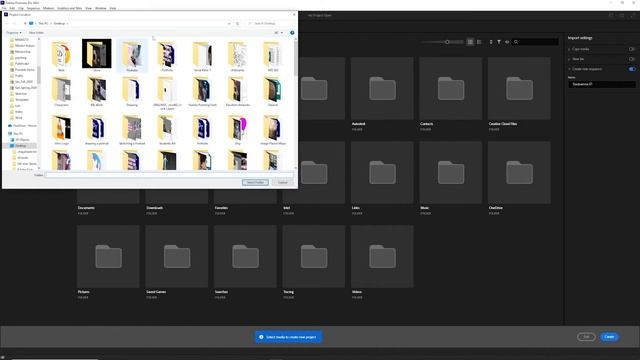Viewport: 640px width, 360px height.
Task: Open the Edit menu
Action: 12,8
